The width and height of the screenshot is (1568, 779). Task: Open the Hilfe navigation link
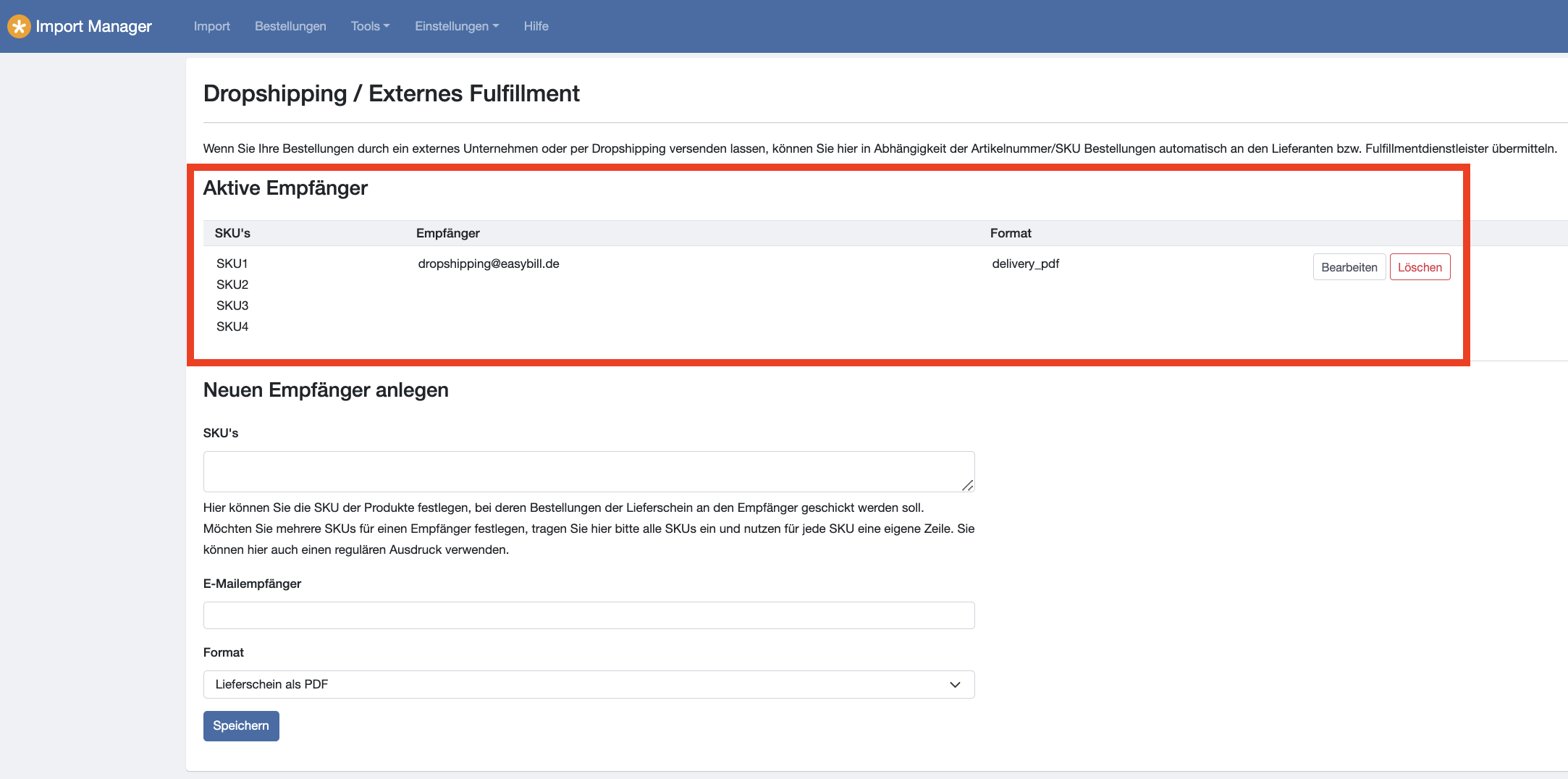pyautogui.click(x=536, y=27)
